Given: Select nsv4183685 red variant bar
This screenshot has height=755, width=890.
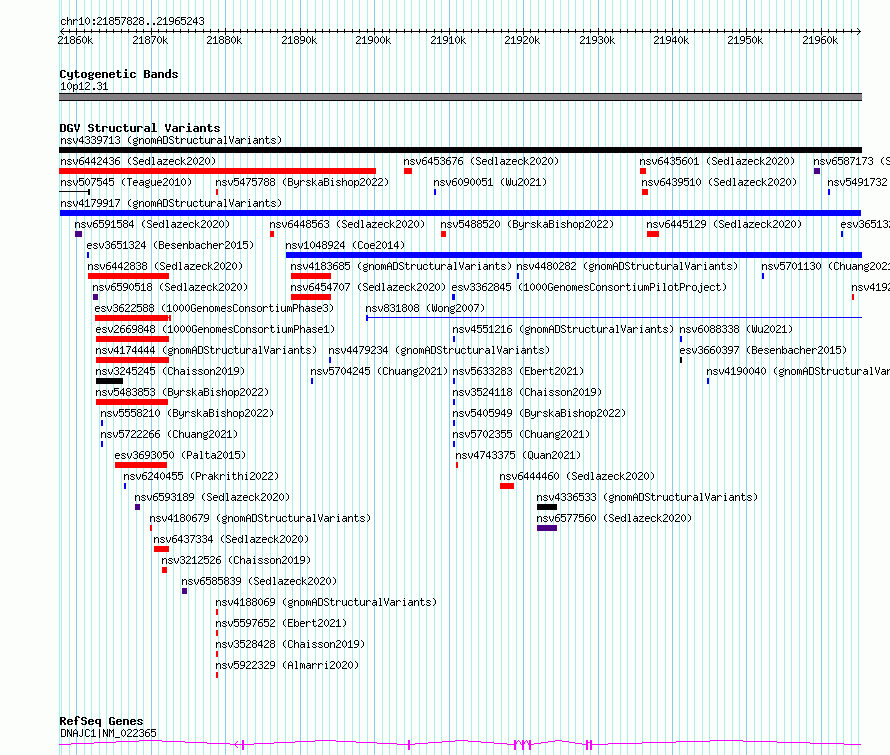Looking at the screenshot, I should [310, 276].
